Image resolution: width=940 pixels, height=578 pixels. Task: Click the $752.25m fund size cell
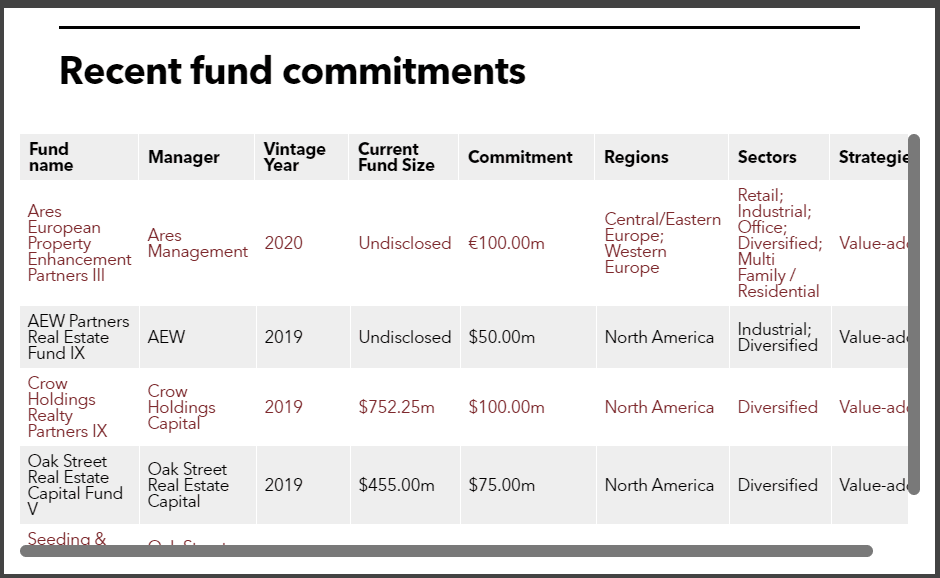click(x=396, y=407)
